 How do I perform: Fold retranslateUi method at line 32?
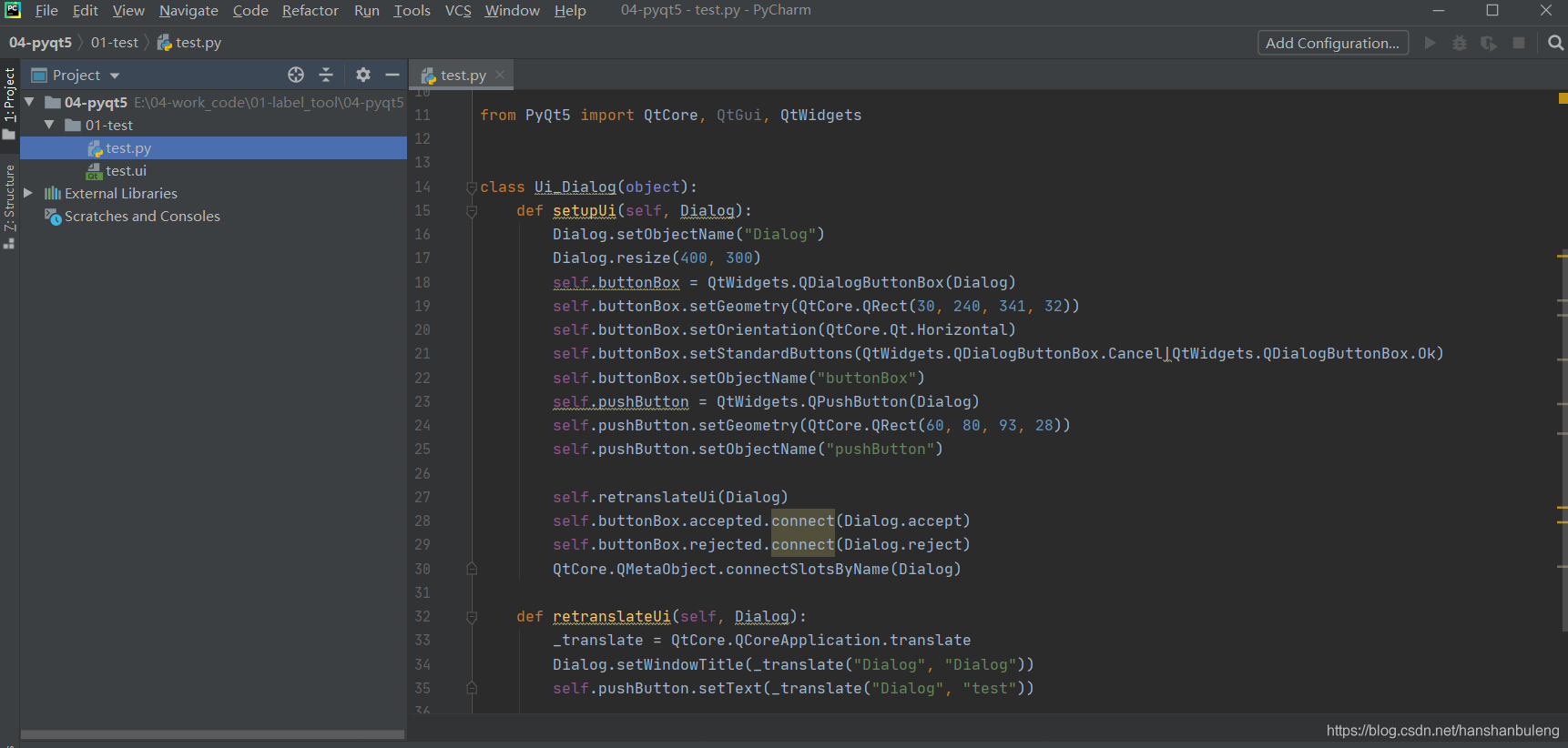tap(472, 617)
